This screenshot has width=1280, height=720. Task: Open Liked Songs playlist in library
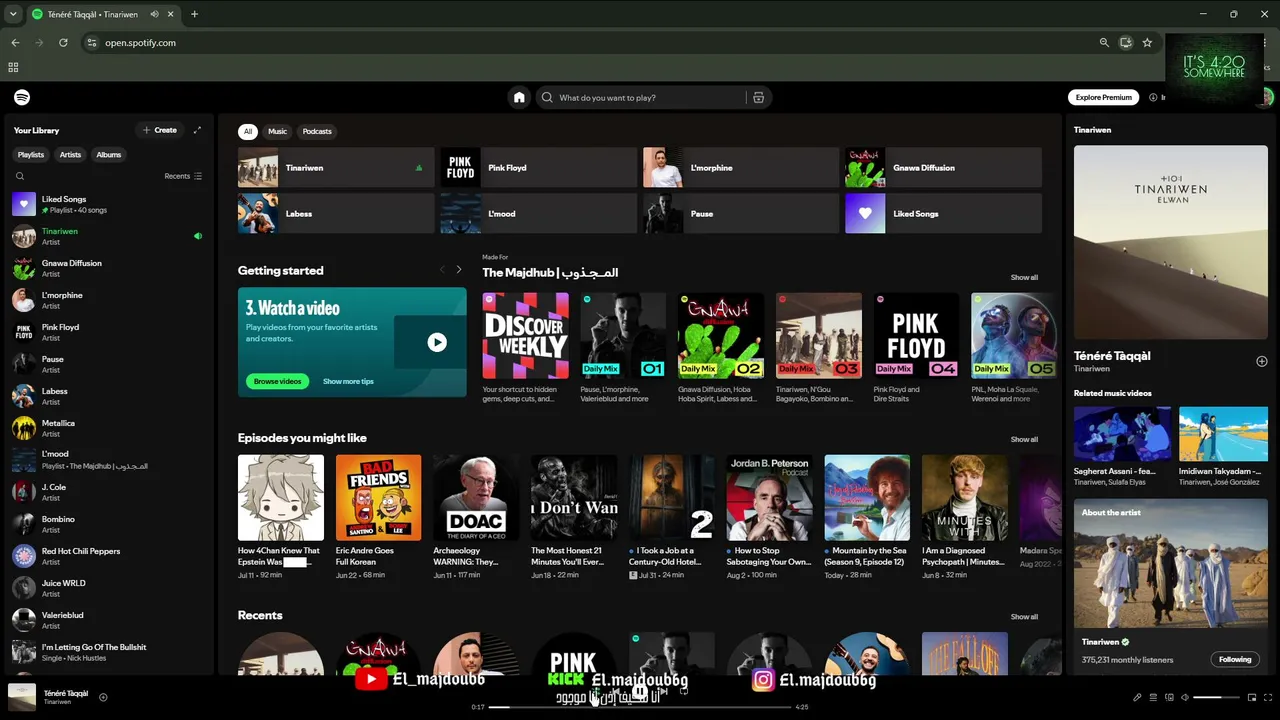(107, 204)
